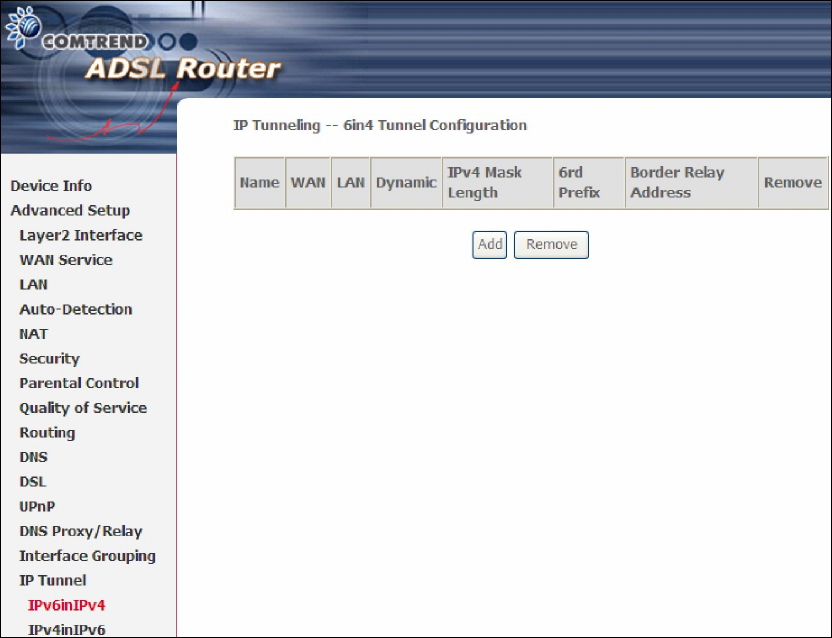832x638 pixels.
Task: Click the WAN column header
Action: [308, 183]
